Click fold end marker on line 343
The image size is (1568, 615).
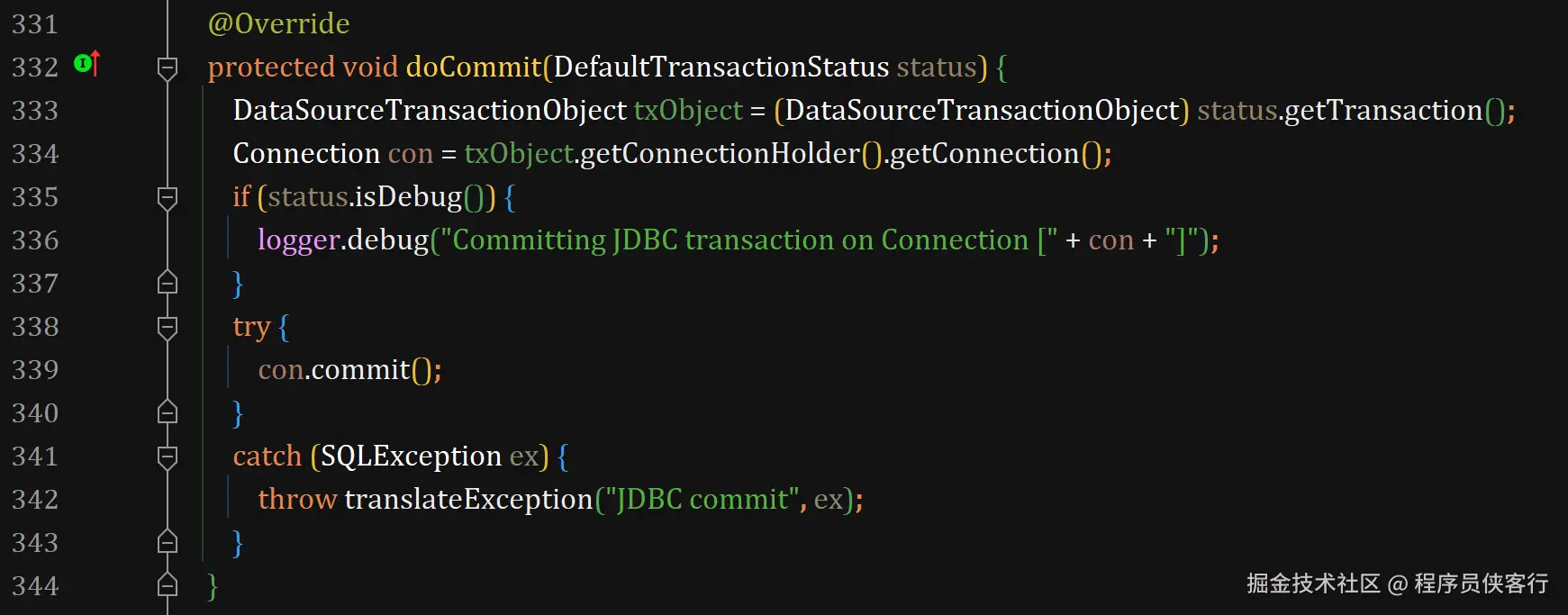point(168,541)
